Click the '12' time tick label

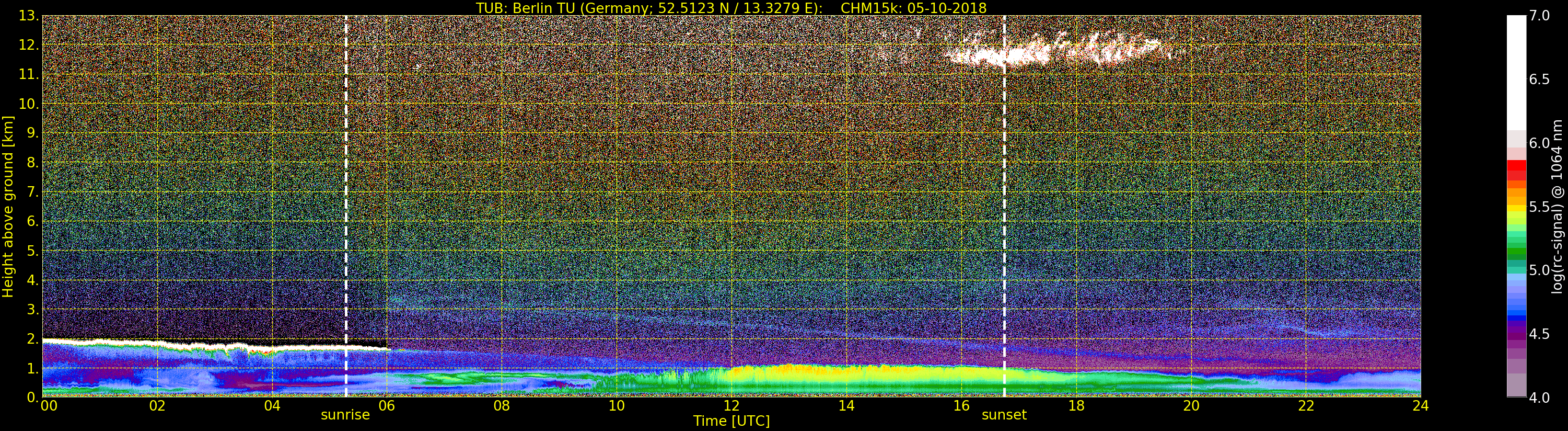tap(731, 405)
